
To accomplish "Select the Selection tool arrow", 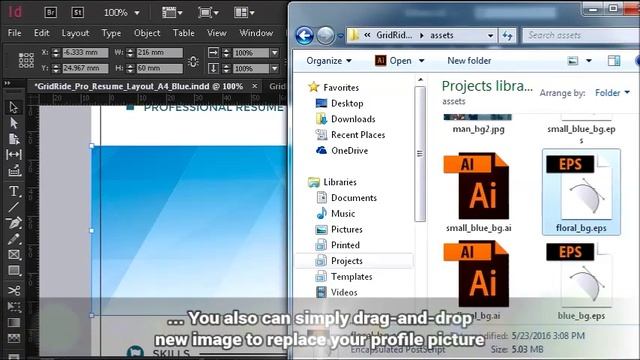I will (13, 107).
